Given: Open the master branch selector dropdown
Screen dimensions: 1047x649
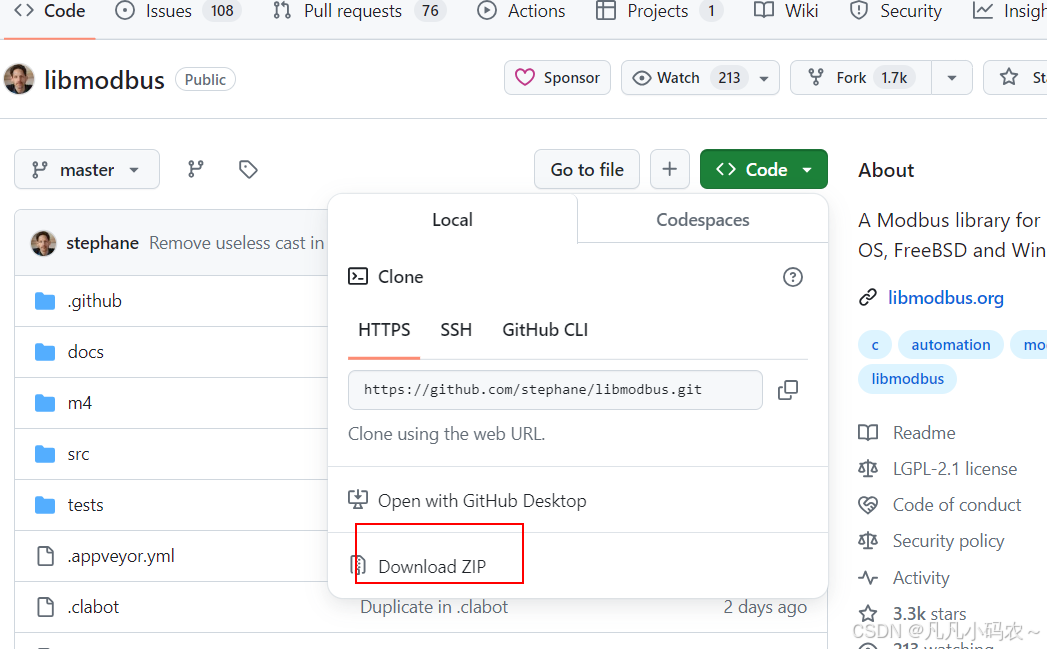Looking at the screenshot, I should point(87,170).
